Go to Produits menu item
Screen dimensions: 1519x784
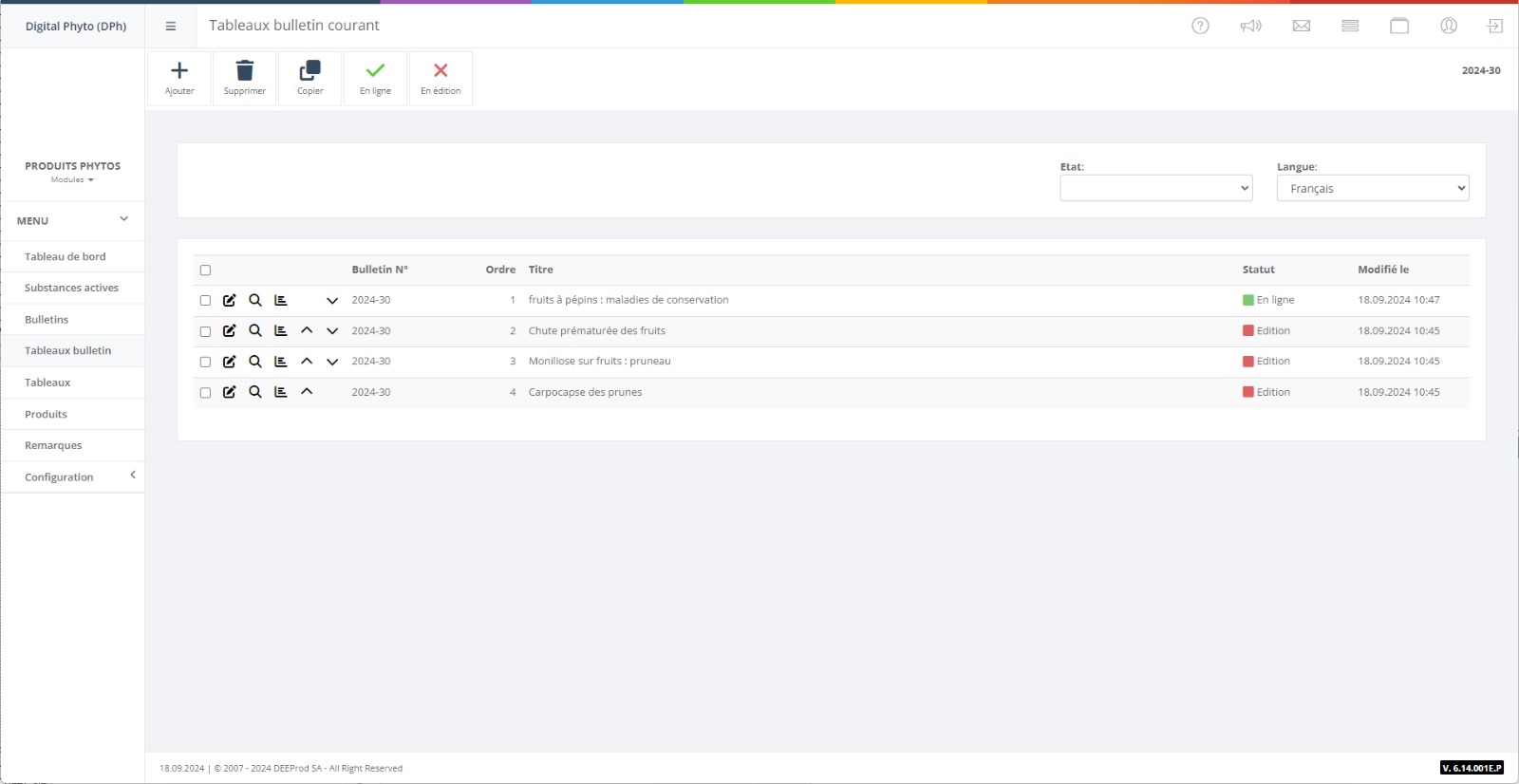point(46,414)
